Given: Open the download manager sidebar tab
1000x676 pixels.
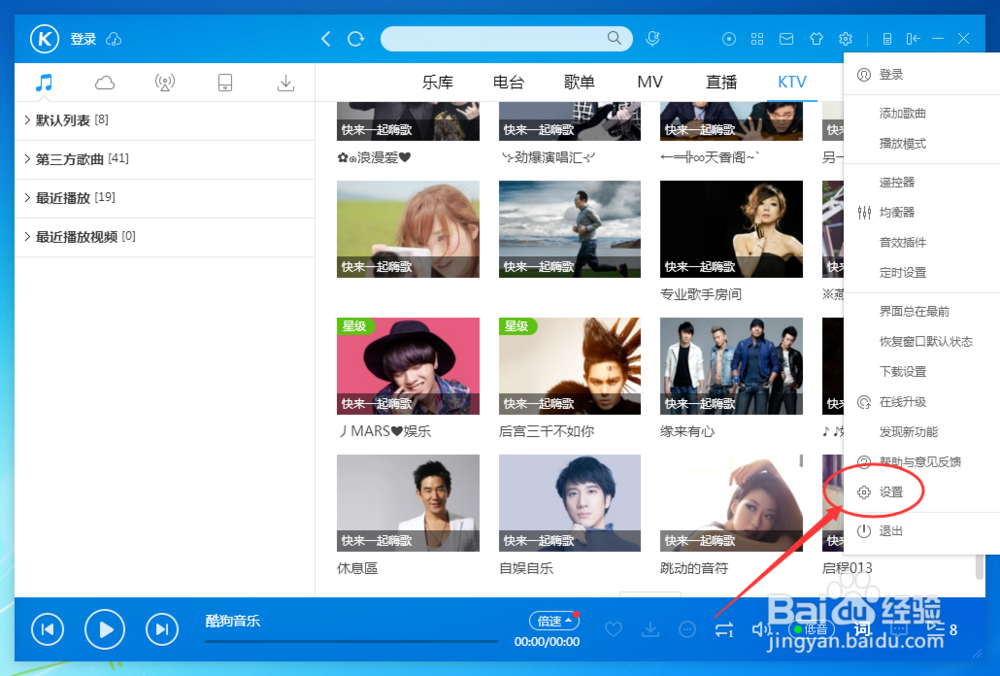Looking at the screenshot, I should click(x=286, y=82).
